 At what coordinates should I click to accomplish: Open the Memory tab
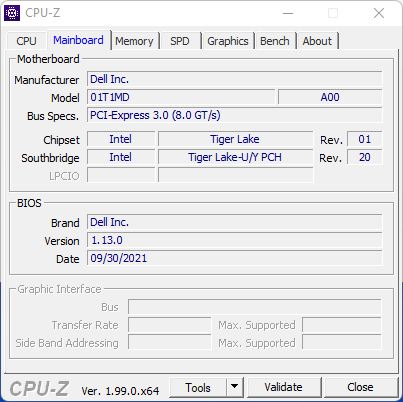tap(134, 41)
